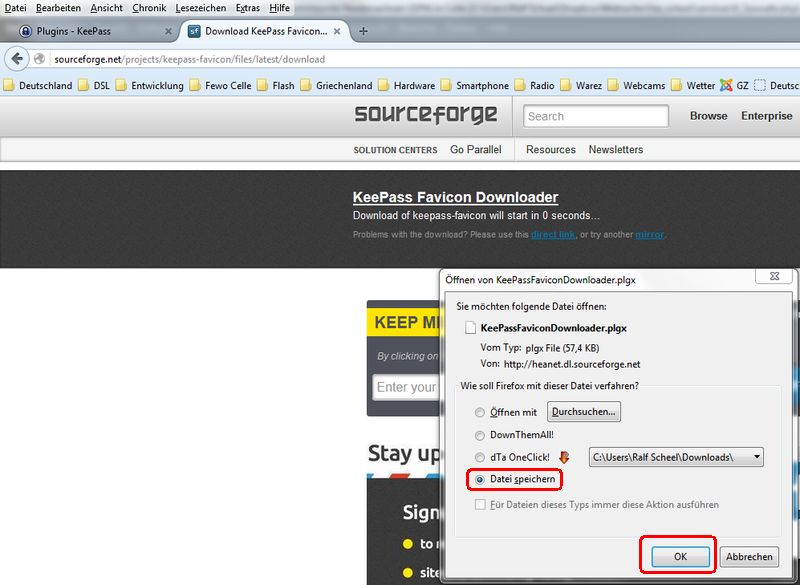Screen dimensions: 800x585
Task: Open the Chronik menu
Action: 149,8
